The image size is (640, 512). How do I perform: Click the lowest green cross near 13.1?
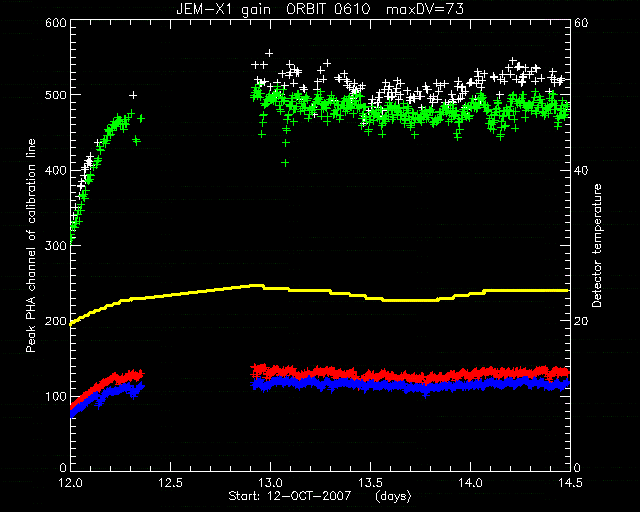[x=285, y=163]
